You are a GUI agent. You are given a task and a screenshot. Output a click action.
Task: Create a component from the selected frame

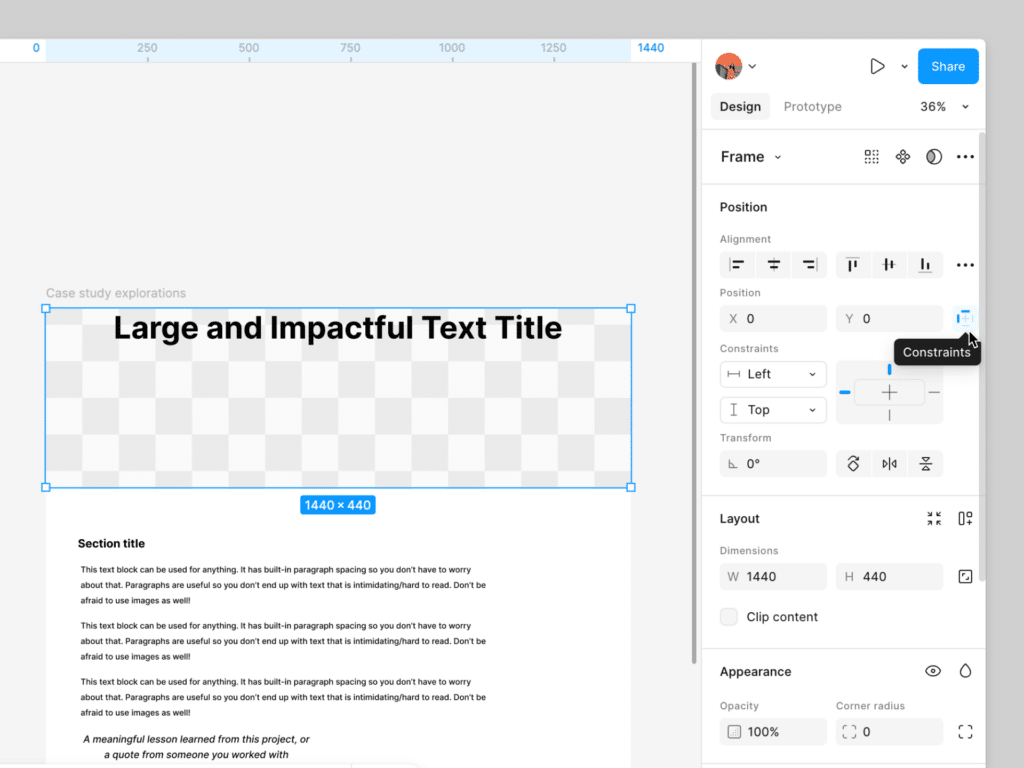pyautogui.click(x=871, y=156)
